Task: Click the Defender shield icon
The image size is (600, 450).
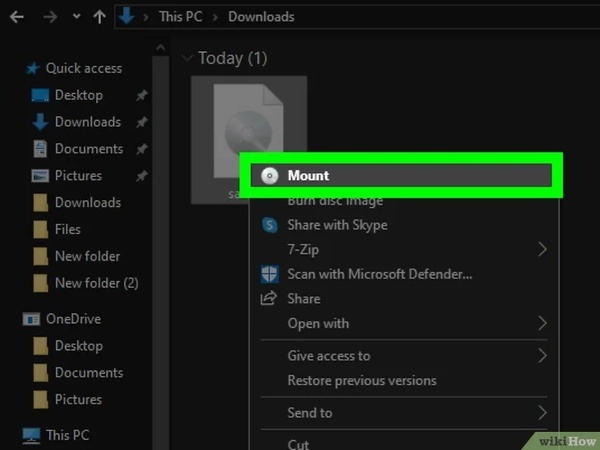Action: (x=269, y=274)
